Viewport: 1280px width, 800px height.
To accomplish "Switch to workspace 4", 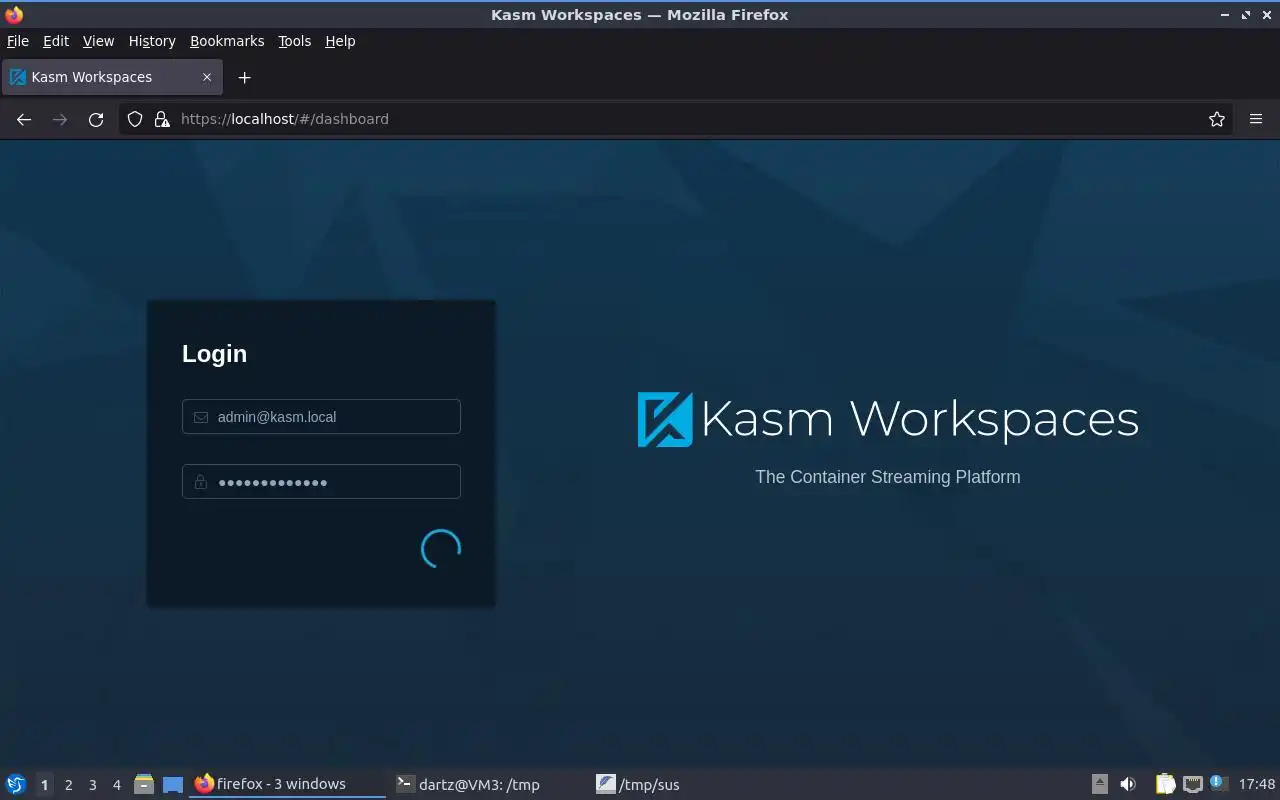I will (116, 785).
